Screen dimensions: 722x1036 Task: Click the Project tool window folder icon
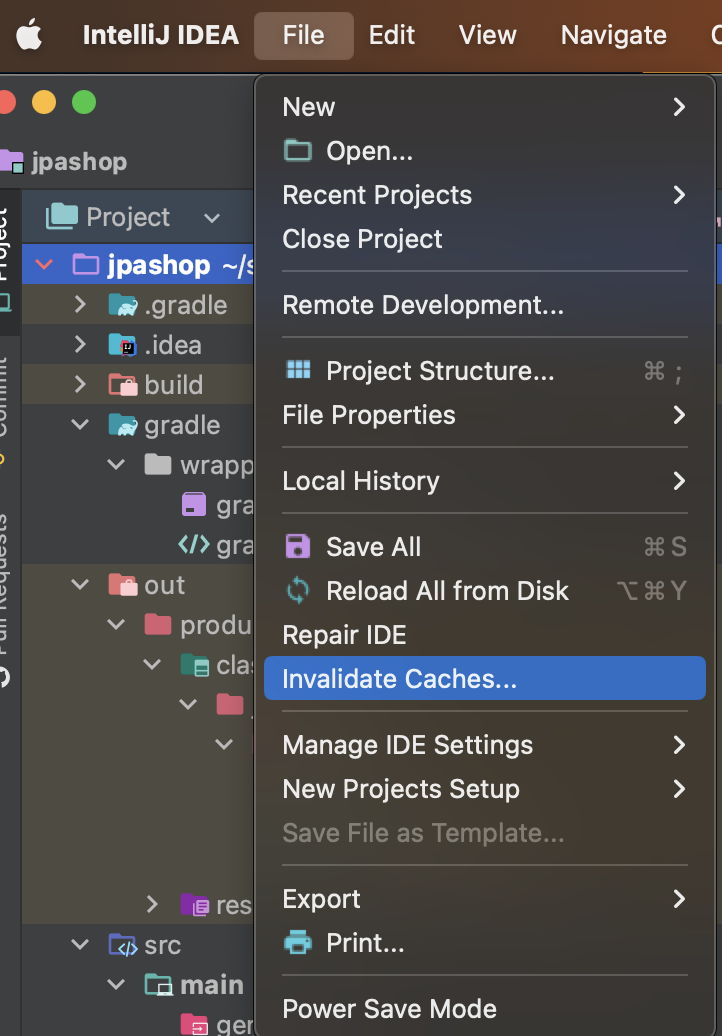click(x=61, y=217)
